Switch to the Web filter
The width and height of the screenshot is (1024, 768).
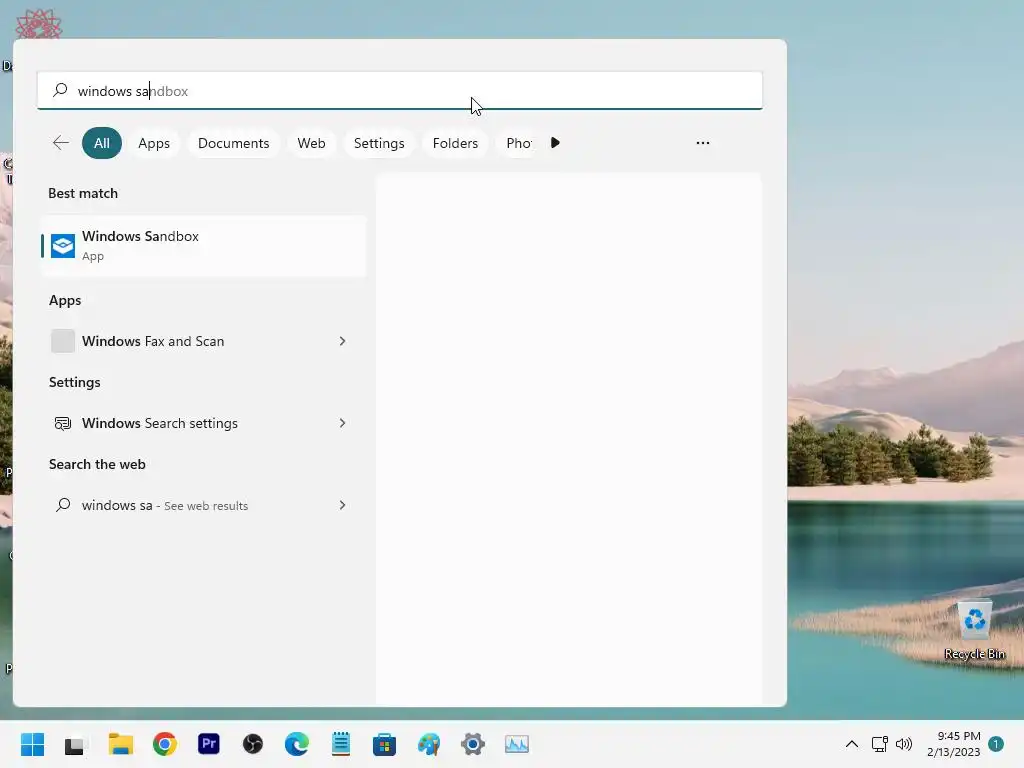coord(312,143)
